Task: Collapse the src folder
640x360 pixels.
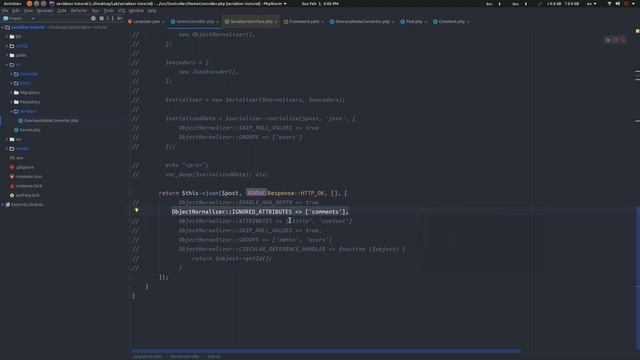Action: pyautogui.click(x=7, y=64)
